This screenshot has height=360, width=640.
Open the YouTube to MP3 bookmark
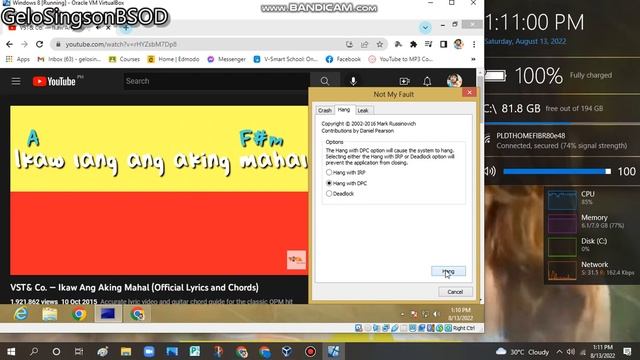tap(400, 59)
